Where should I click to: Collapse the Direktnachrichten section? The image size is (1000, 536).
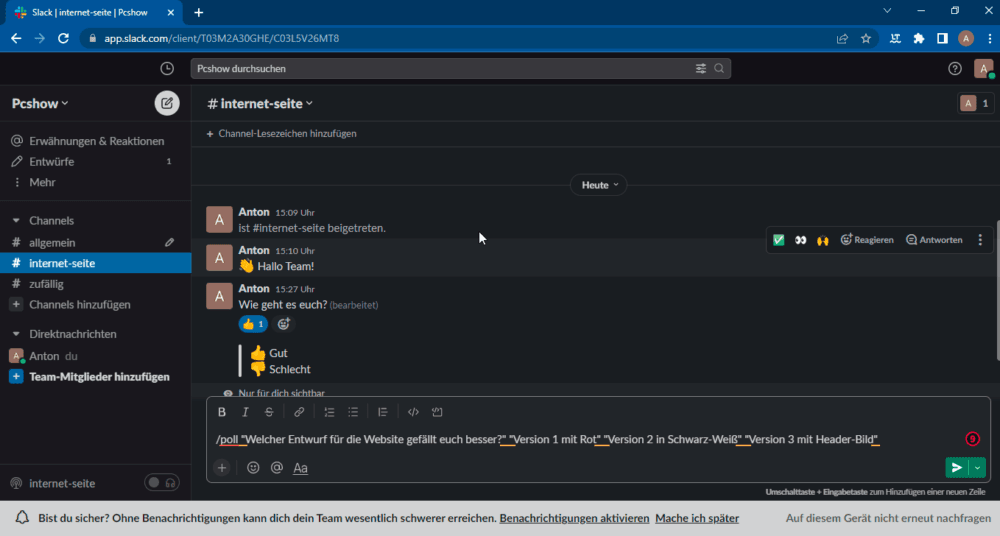pyautogui.click(x=16, y=334)
